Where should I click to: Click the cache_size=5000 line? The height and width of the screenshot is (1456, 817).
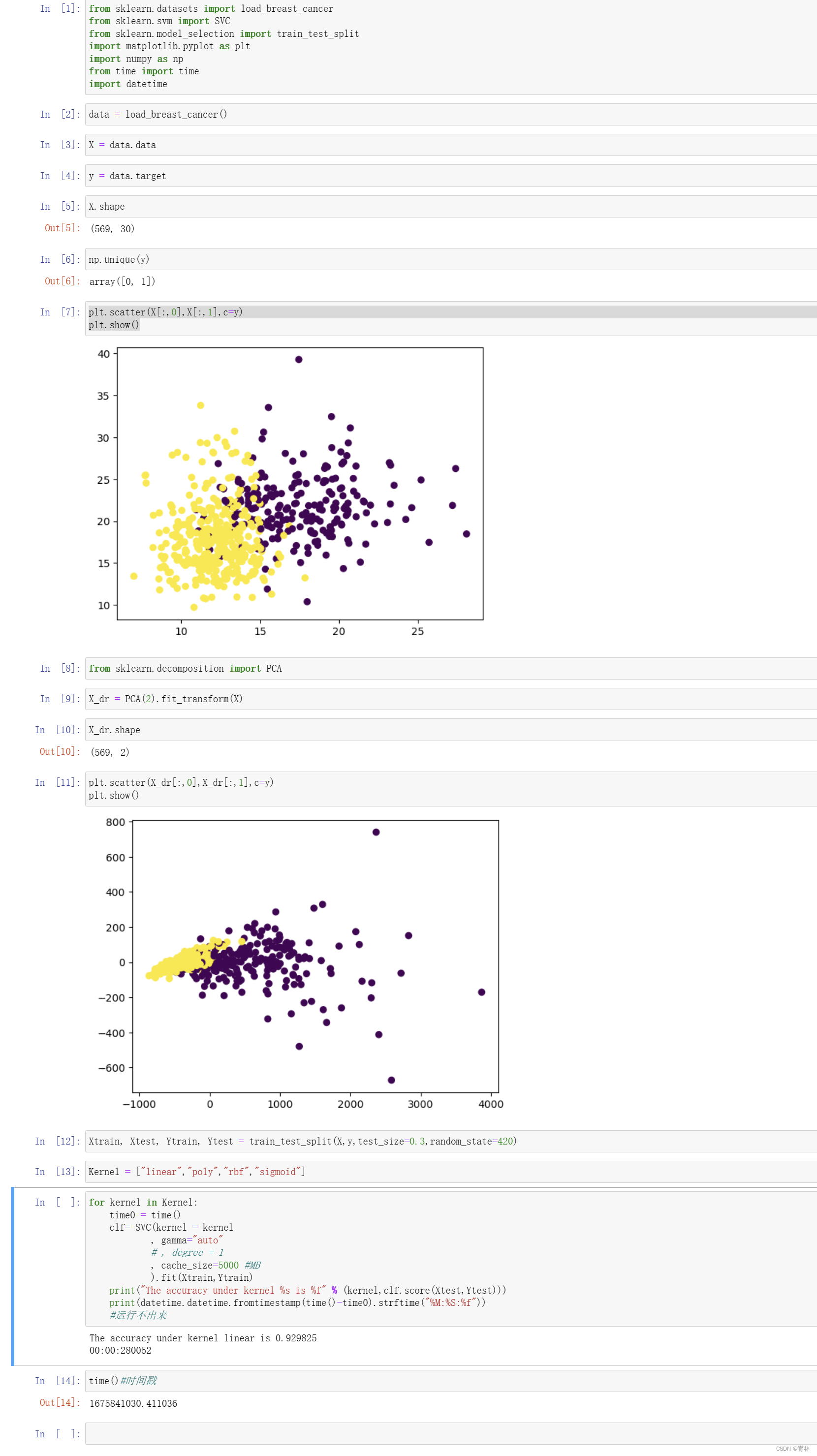[x=205, y=1265]
